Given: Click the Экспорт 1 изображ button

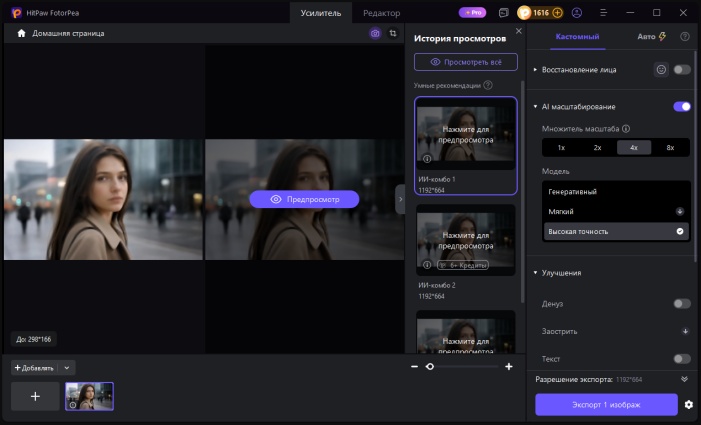Looking at the screenshot, I should click(x=606, y=404).
